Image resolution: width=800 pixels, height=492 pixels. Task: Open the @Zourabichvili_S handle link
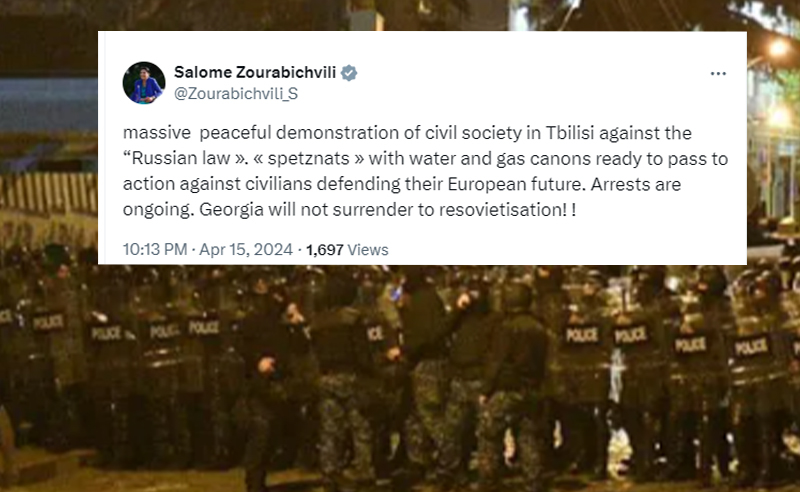tap(236, 94)
